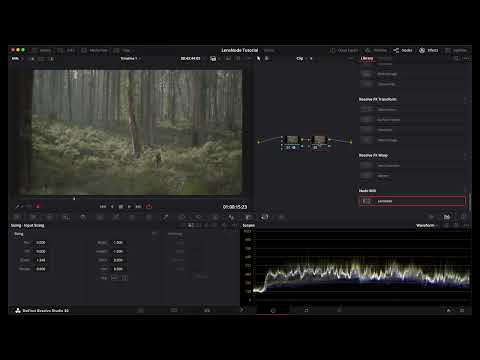Play the clip forward
This screenshot has height=360, width=480.
129,207
